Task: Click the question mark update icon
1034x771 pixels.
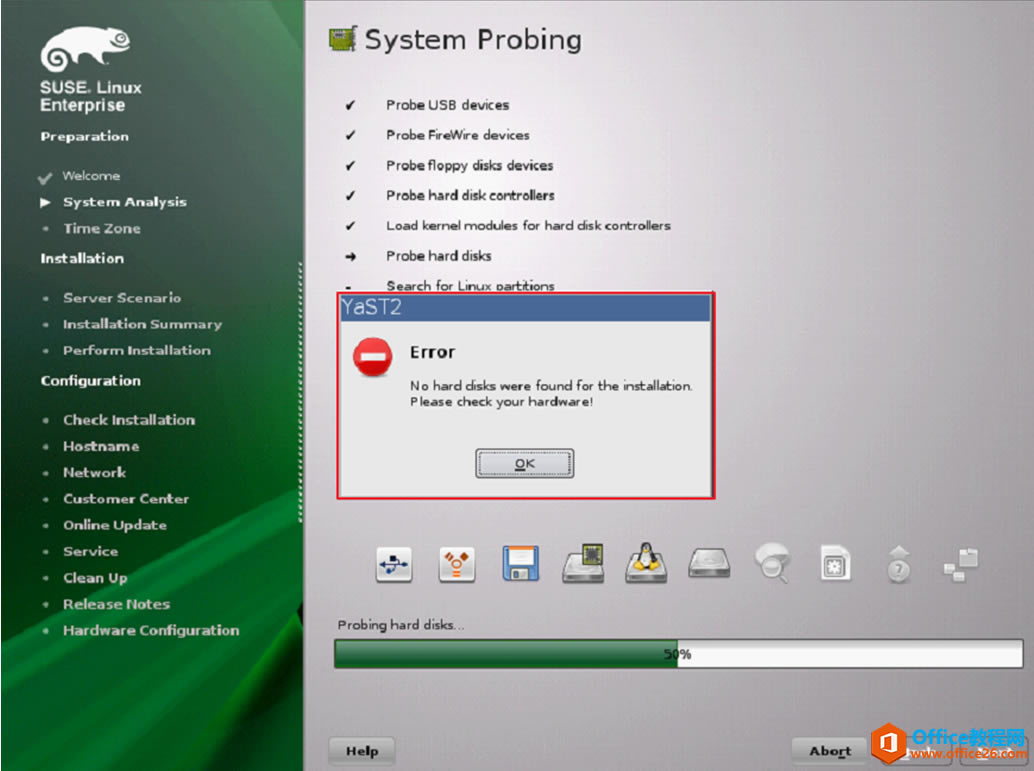Action: (898, 564)
